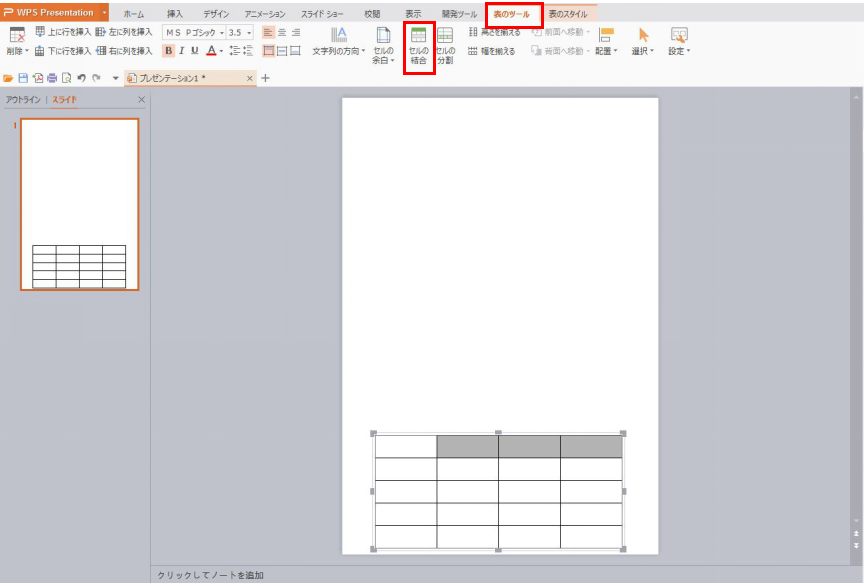865x583 pixels.
Task: Select slide 1 thumbnail in panel
Action: pos(79,204)
